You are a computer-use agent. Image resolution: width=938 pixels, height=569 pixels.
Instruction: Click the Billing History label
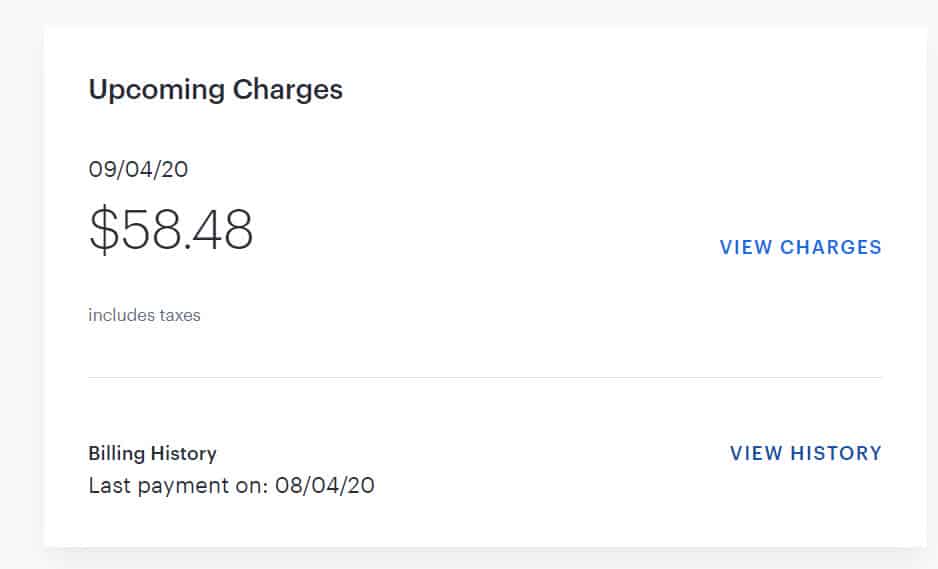tap(152, 453)
